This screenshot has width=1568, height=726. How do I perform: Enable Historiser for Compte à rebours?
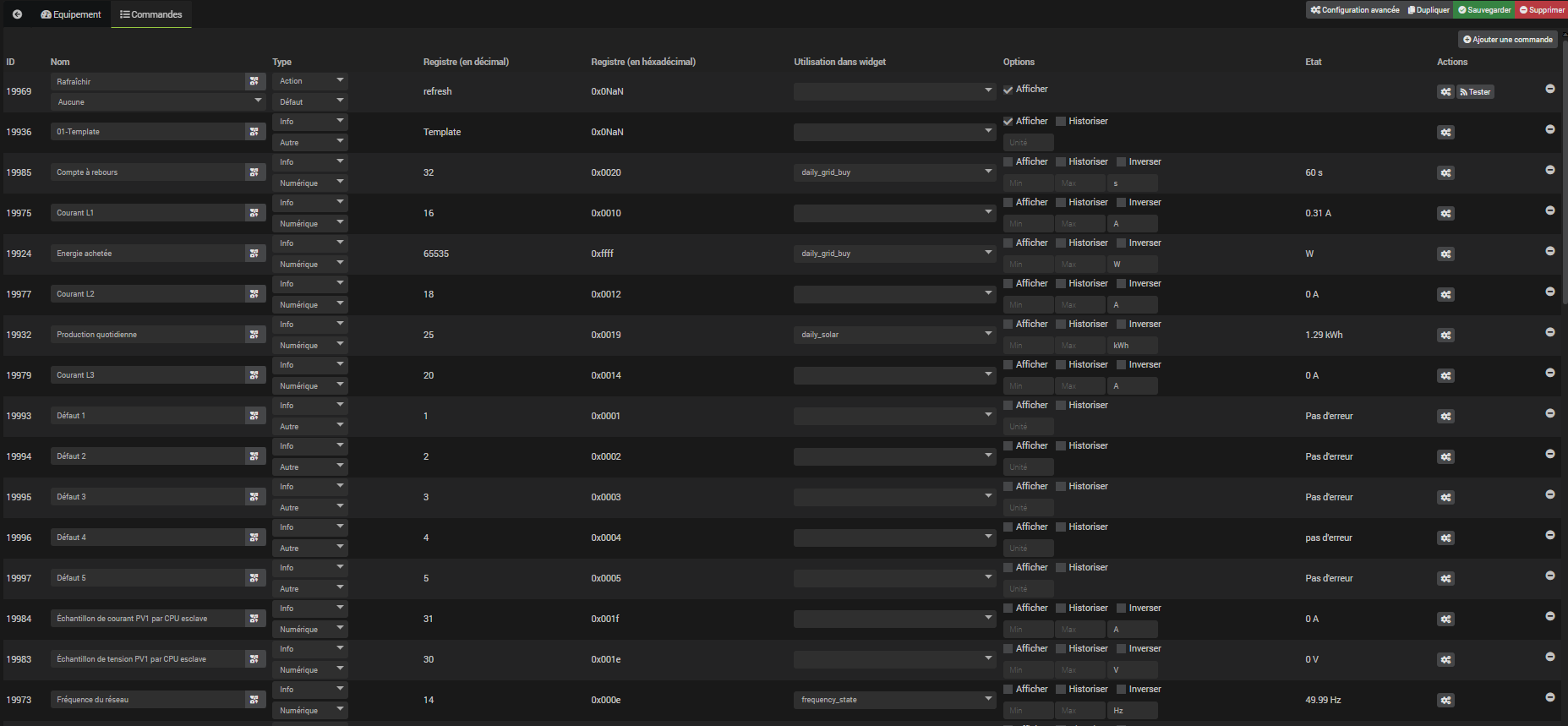point(1061,162)
